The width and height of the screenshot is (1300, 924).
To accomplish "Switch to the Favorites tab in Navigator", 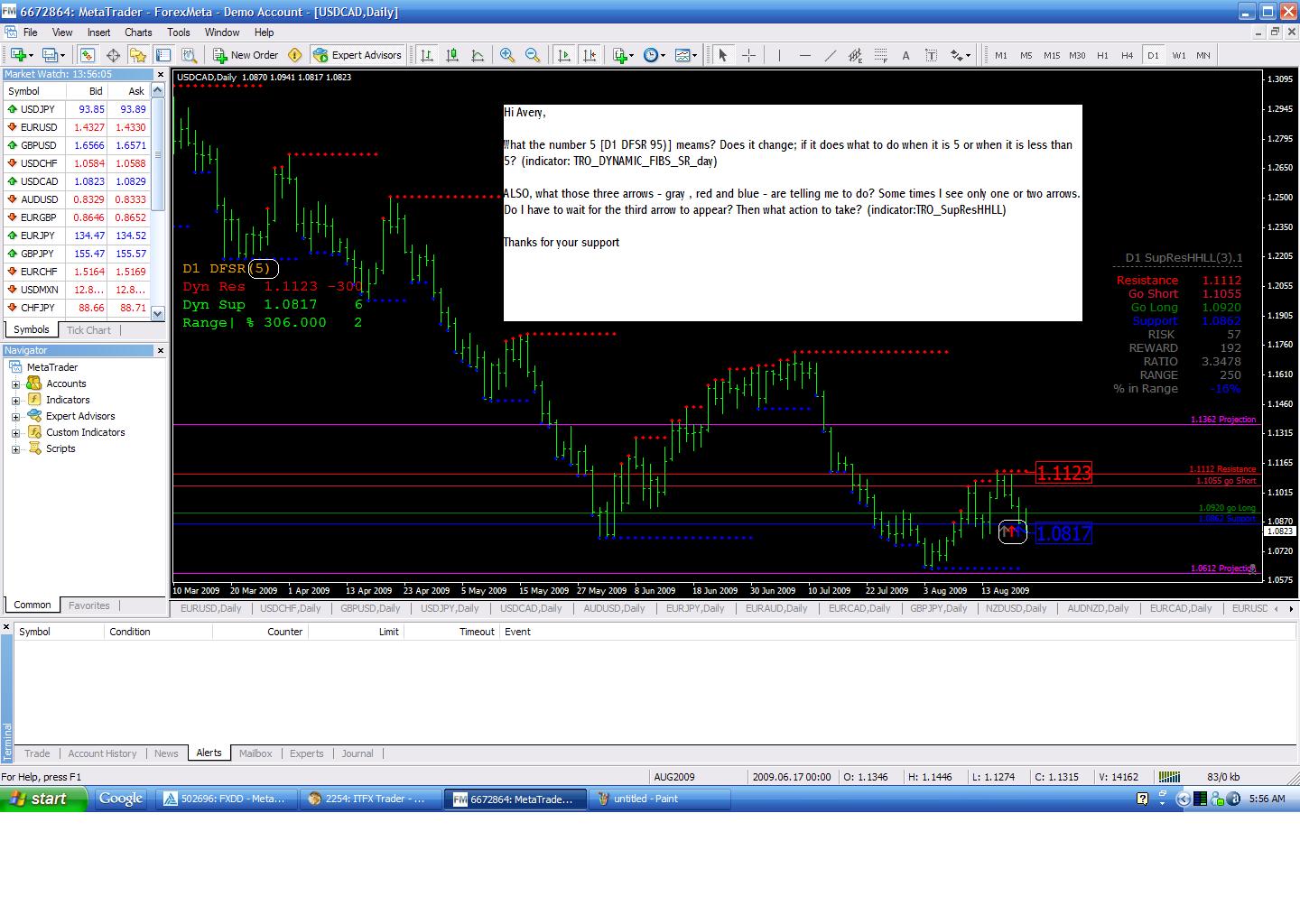I will (x=89, y=605).
